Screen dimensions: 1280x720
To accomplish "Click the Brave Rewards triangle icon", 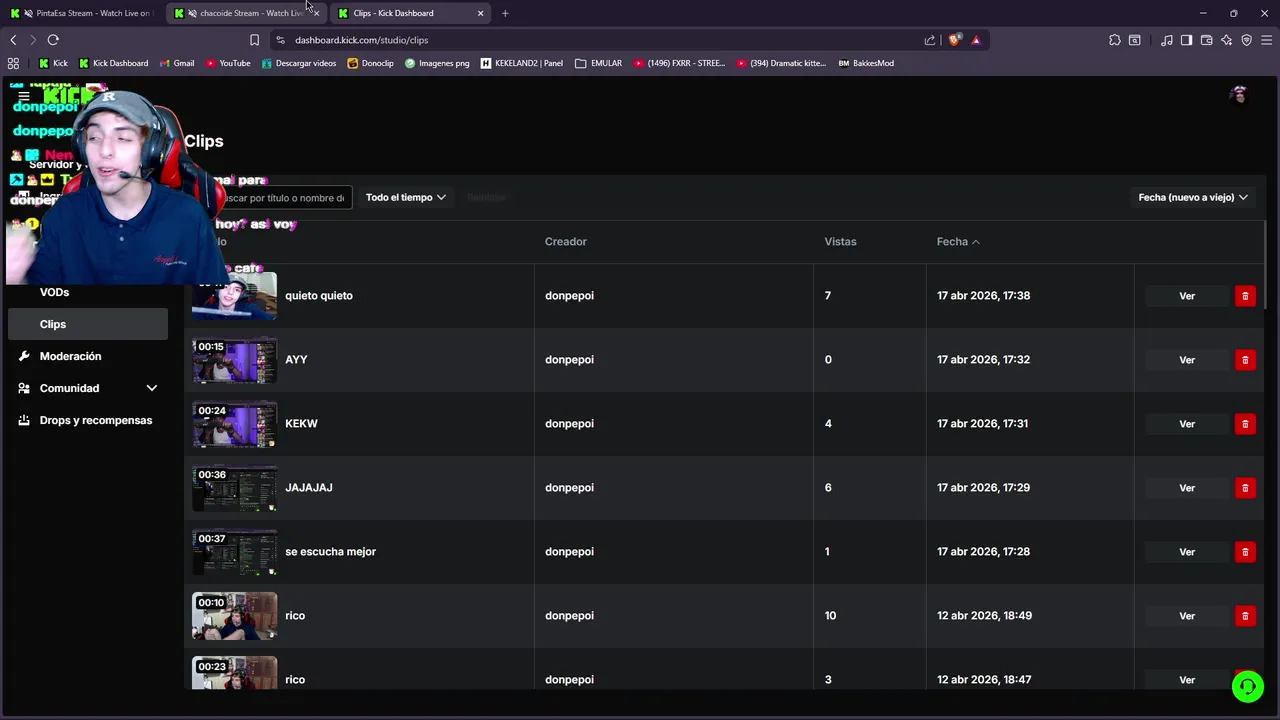I will (976, 40).
